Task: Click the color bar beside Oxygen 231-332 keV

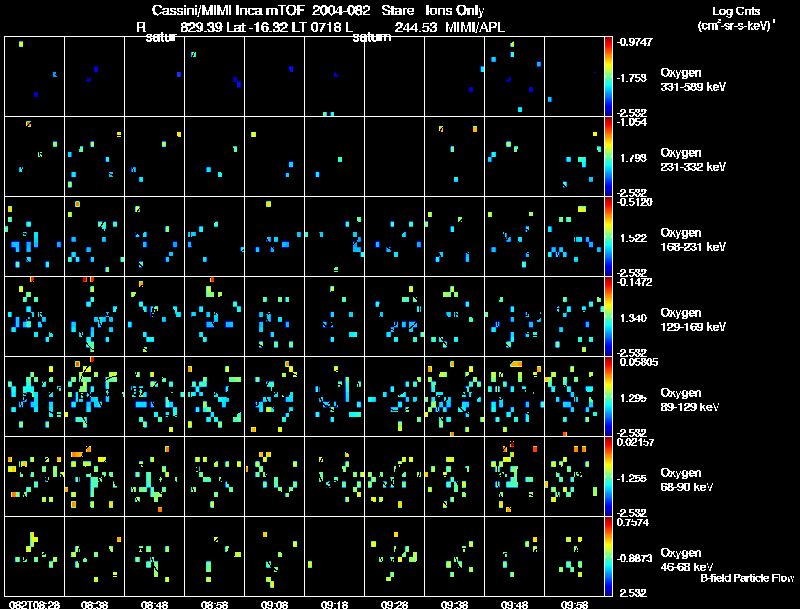Action: [608, 156]
